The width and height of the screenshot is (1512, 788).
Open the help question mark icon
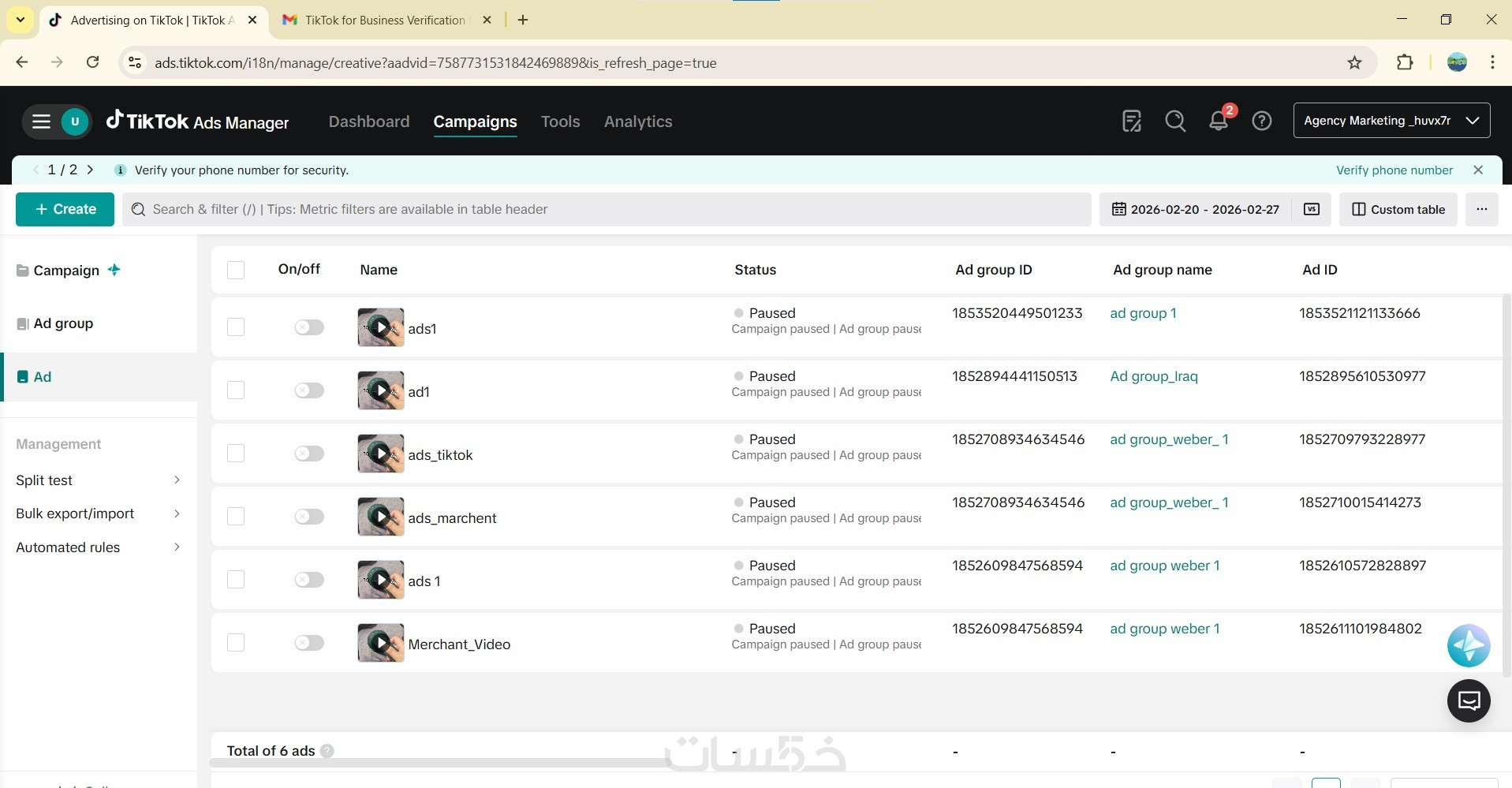tap(1261, 121)
